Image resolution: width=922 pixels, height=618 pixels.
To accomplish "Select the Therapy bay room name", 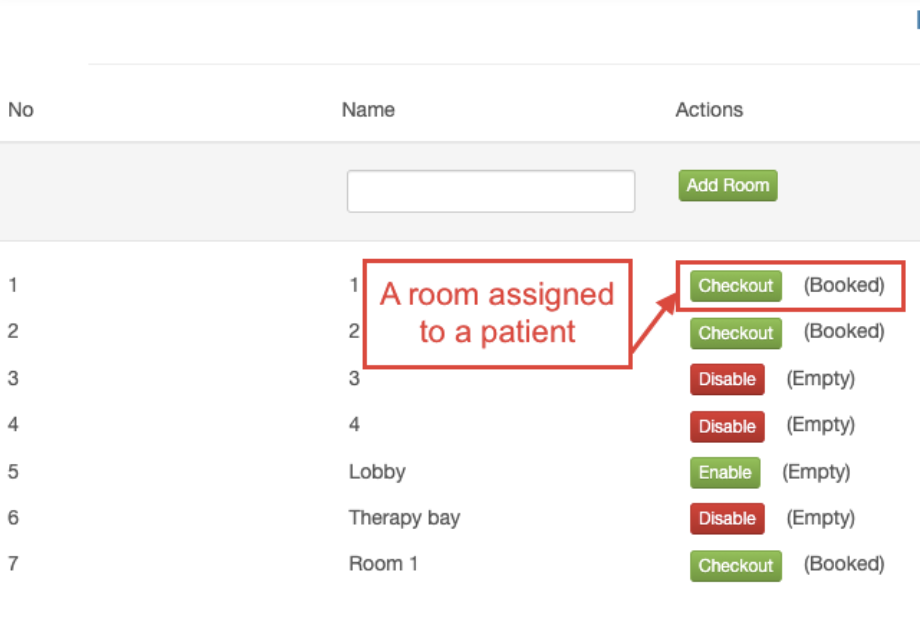I will click(x=404, y=518).
